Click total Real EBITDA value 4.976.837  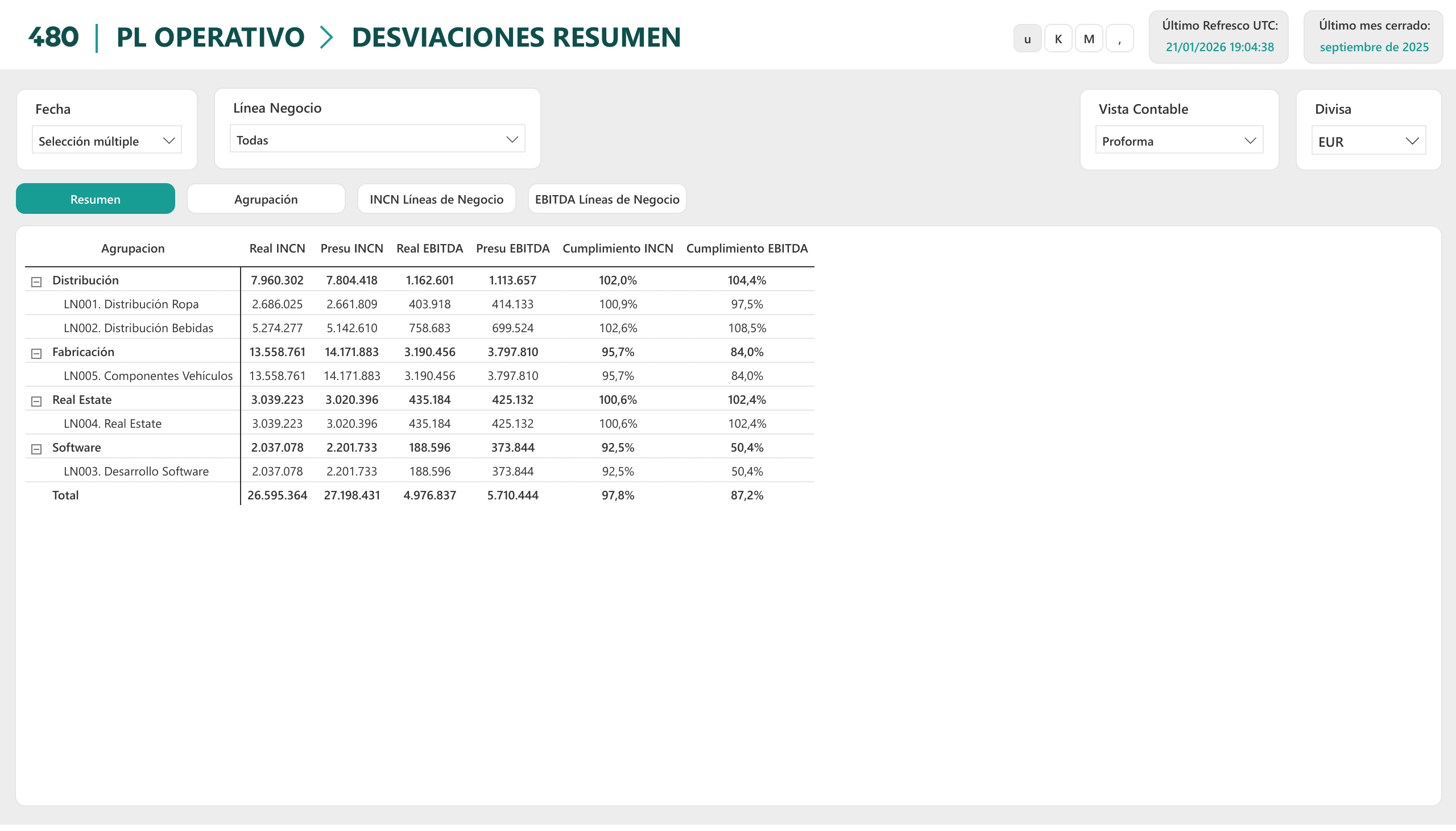[429, 496]
